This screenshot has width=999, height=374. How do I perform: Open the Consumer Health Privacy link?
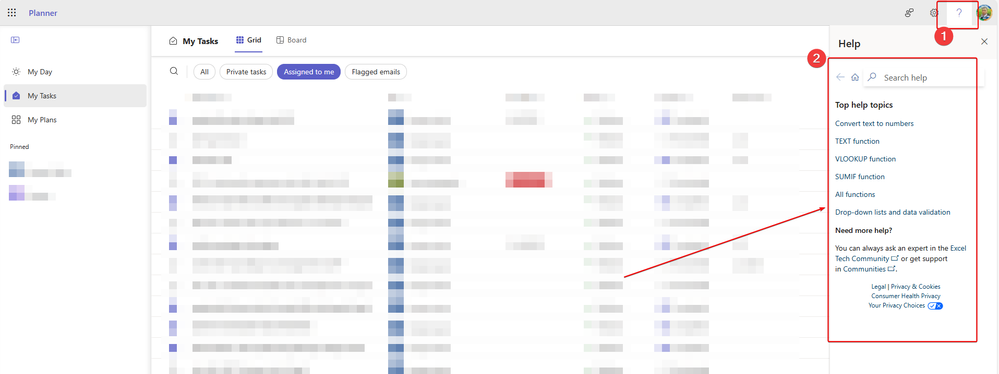(x=906, y=296)
